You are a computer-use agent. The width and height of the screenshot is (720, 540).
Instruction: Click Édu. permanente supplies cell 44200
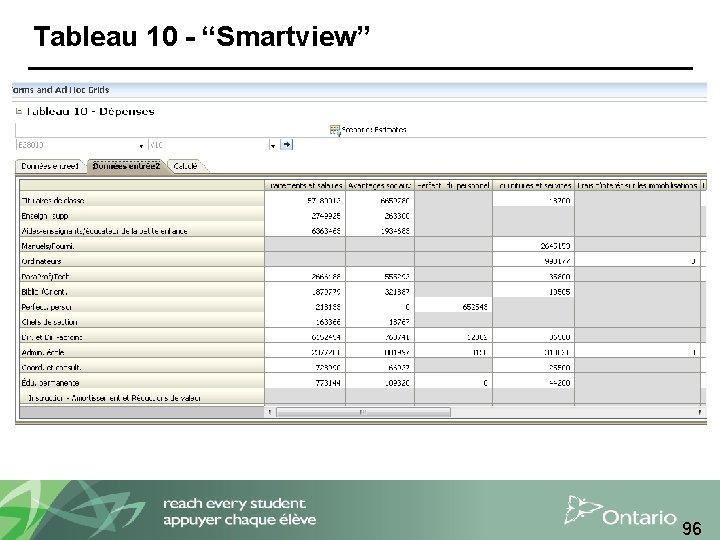pyautogui.click(x=534, y=382)
